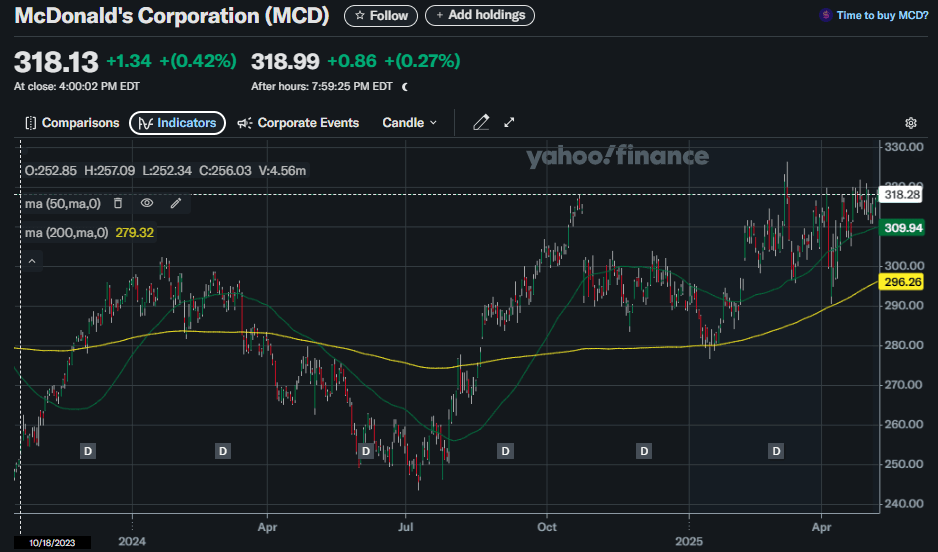Open Corporate Events menu
The height and width of the screenshot is (552, 938).
tap(298, 123)
